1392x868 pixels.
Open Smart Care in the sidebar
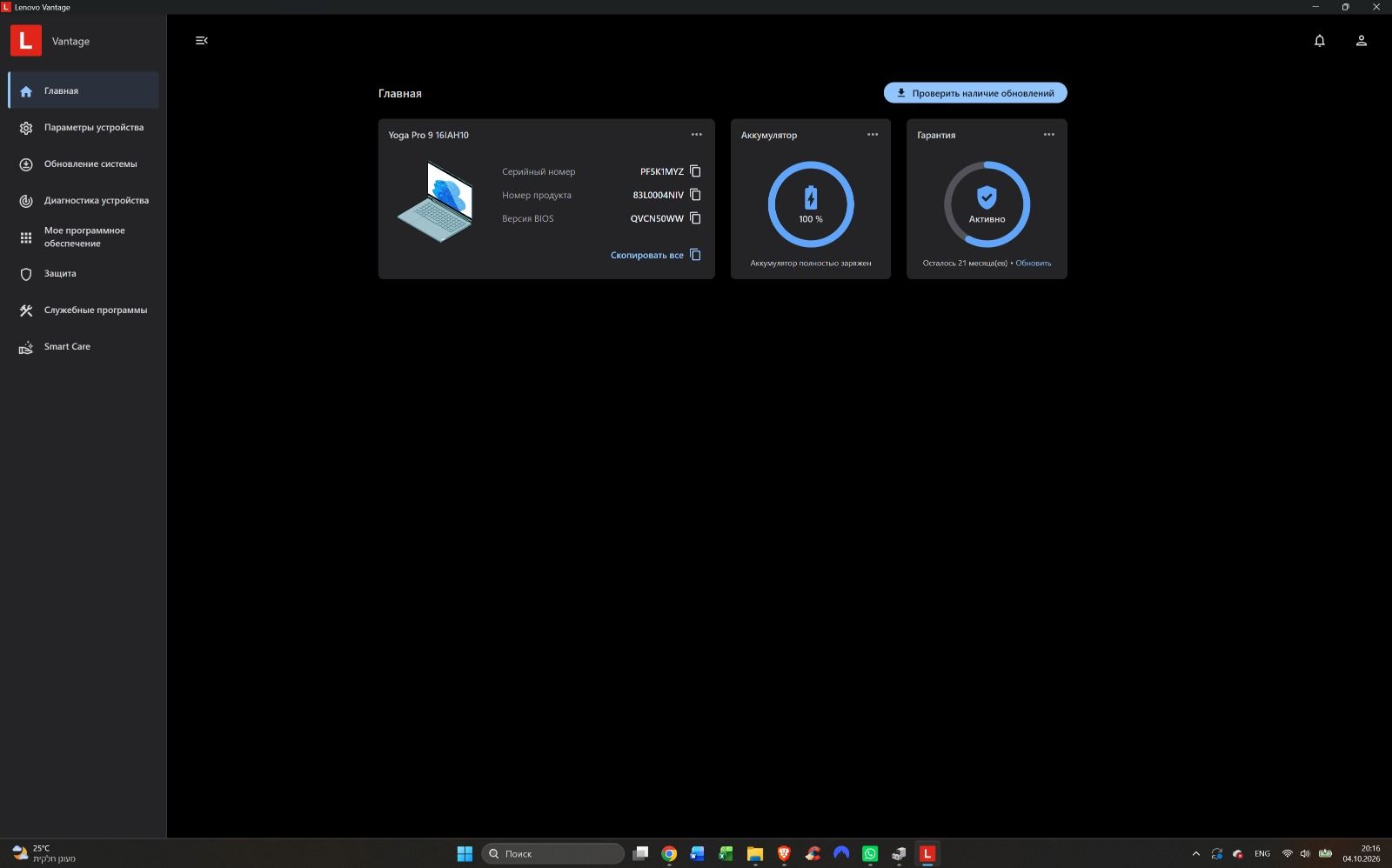(x=84, y=346)
